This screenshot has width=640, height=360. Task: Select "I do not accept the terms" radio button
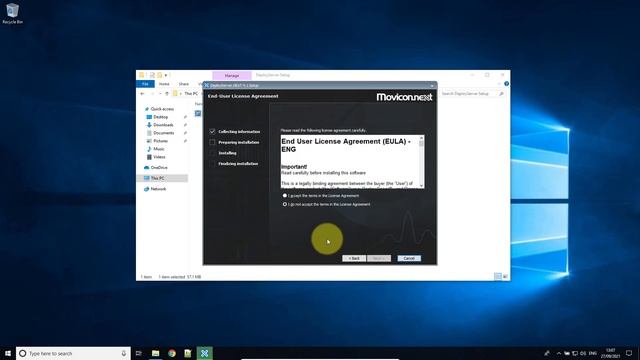(x=285, y=204)
